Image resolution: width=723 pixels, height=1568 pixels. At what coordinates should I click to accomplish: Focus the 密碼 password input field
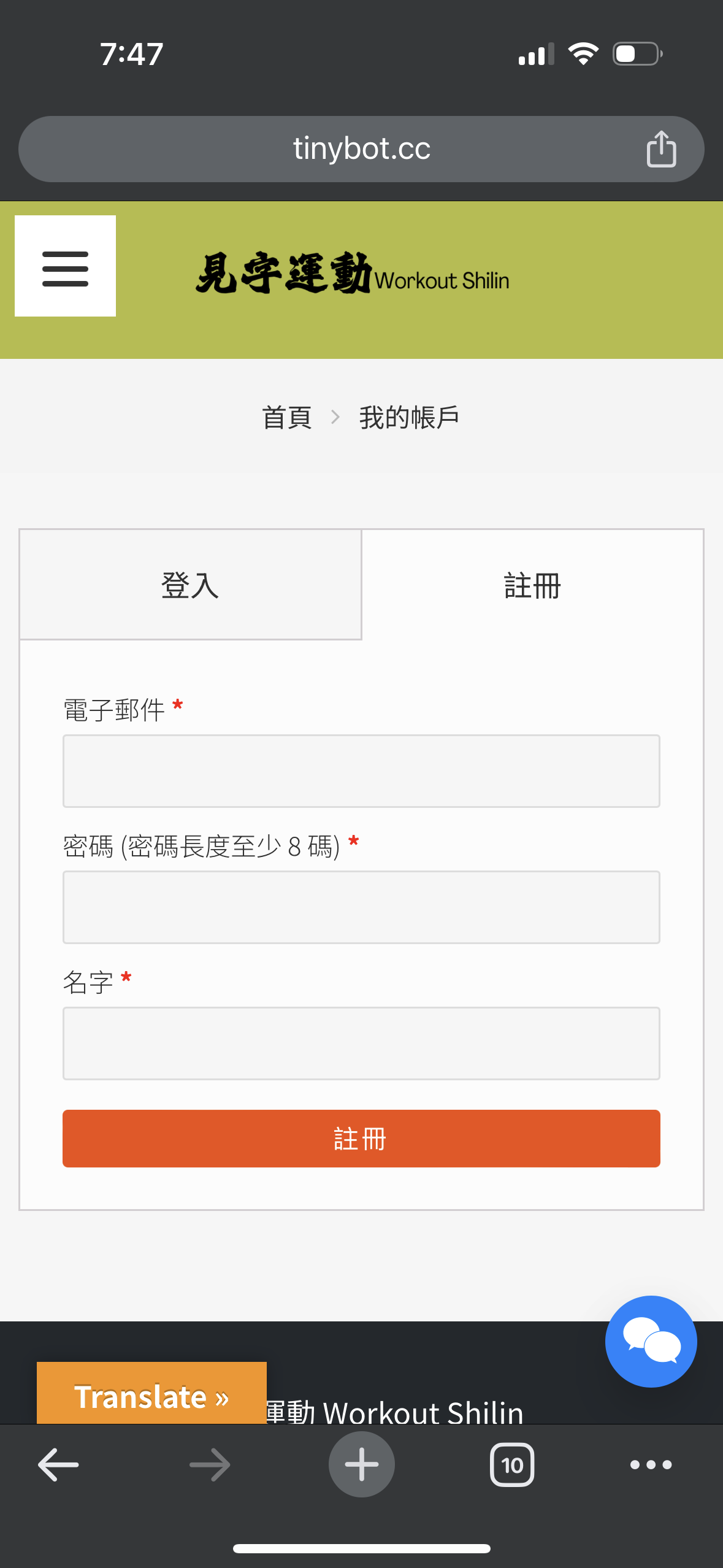[361, 907]
